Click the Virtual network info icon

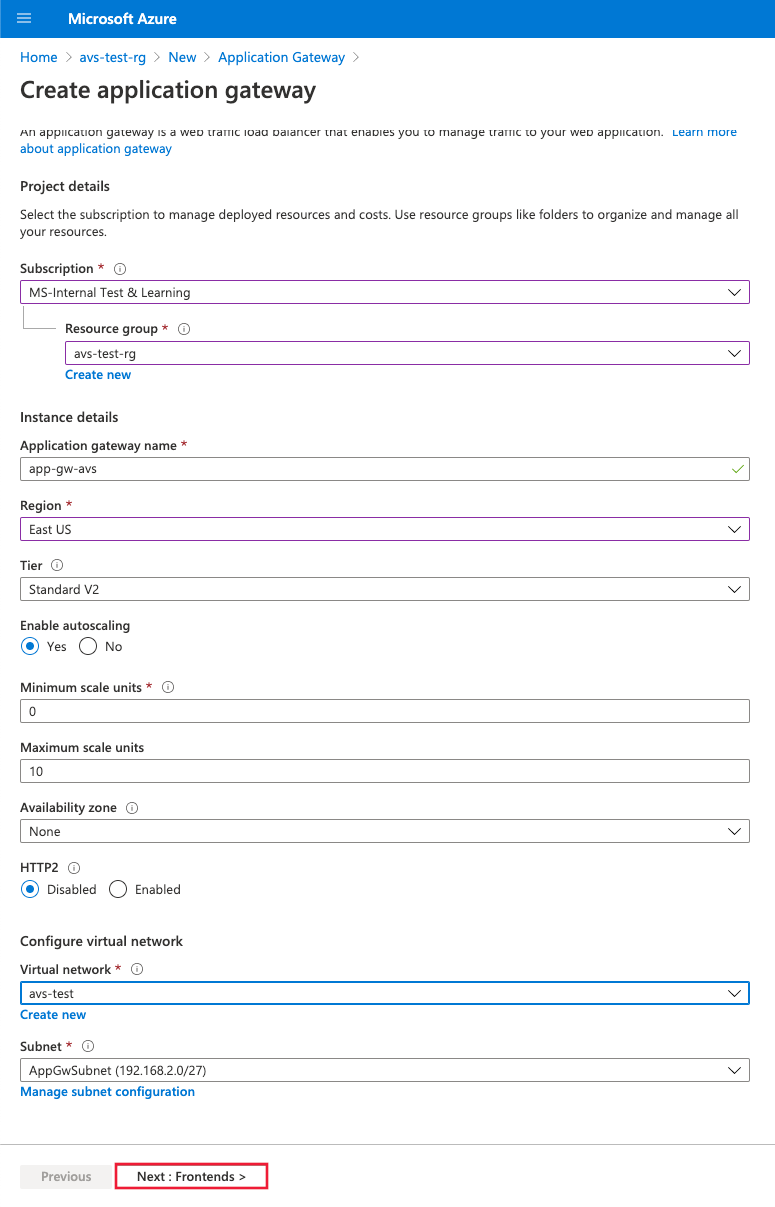pos(137,969)
